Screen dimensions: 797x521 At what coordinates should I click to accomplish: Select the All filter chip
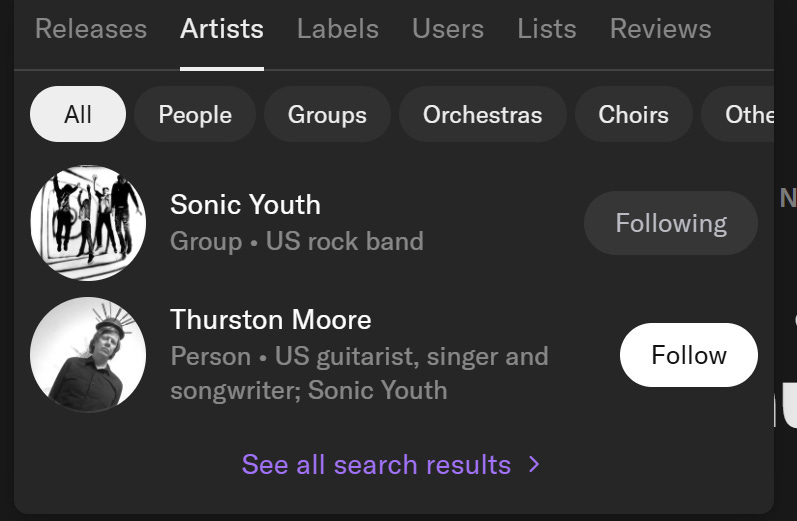(78, 115)
